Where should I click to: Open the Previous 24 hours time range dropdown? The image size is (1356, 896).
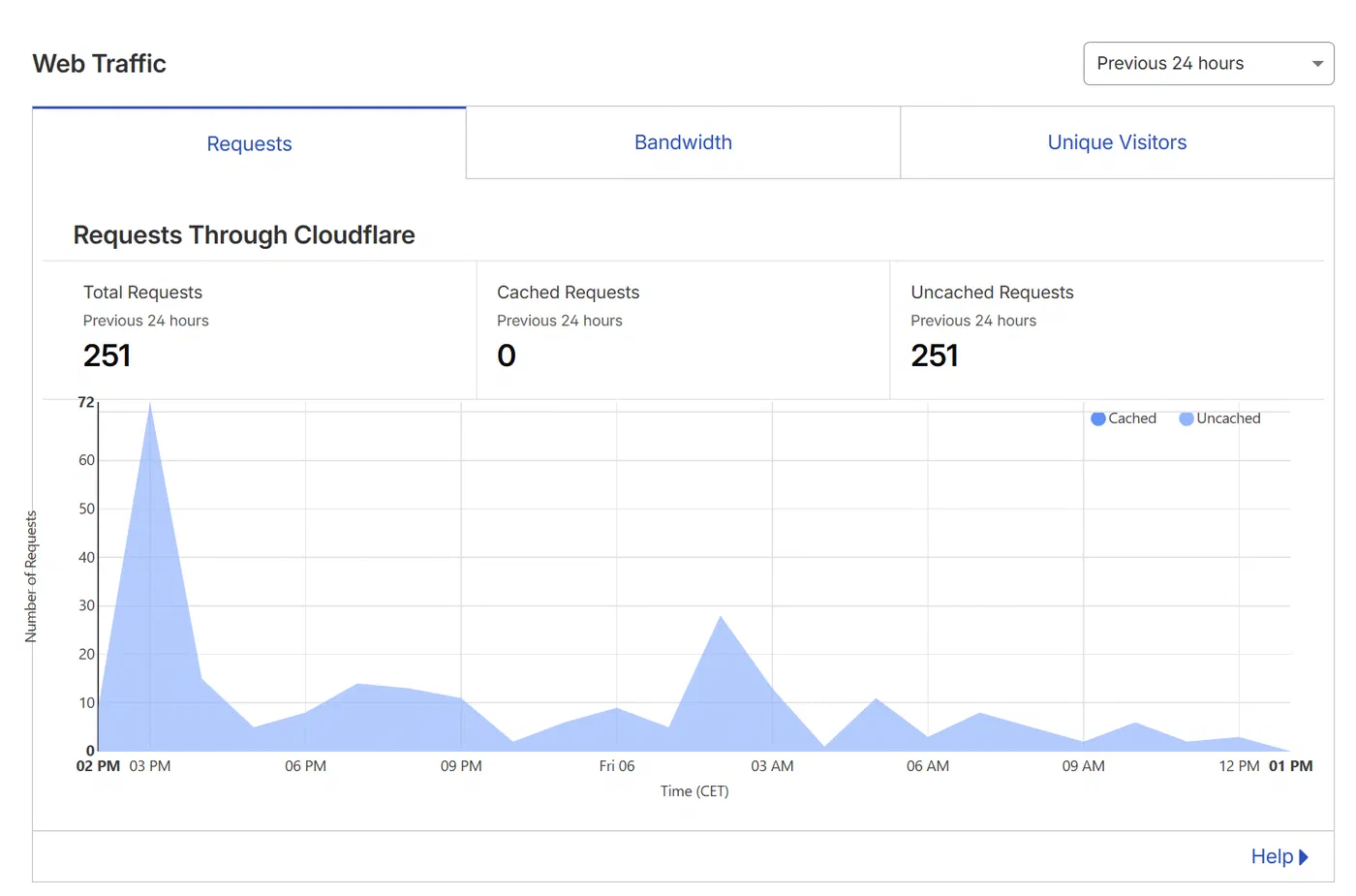pos(1208,63)
